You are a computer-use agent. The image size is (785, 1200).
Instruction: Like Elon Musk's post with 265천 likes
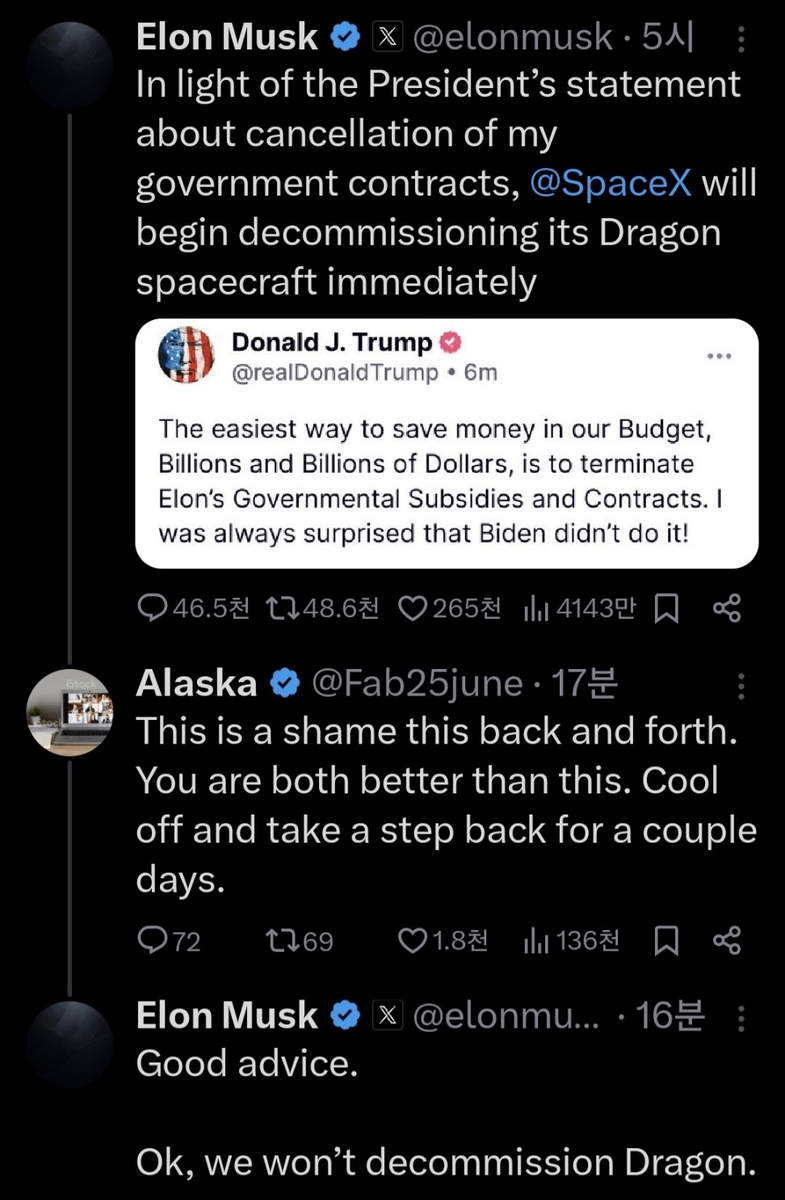point(412,608)
